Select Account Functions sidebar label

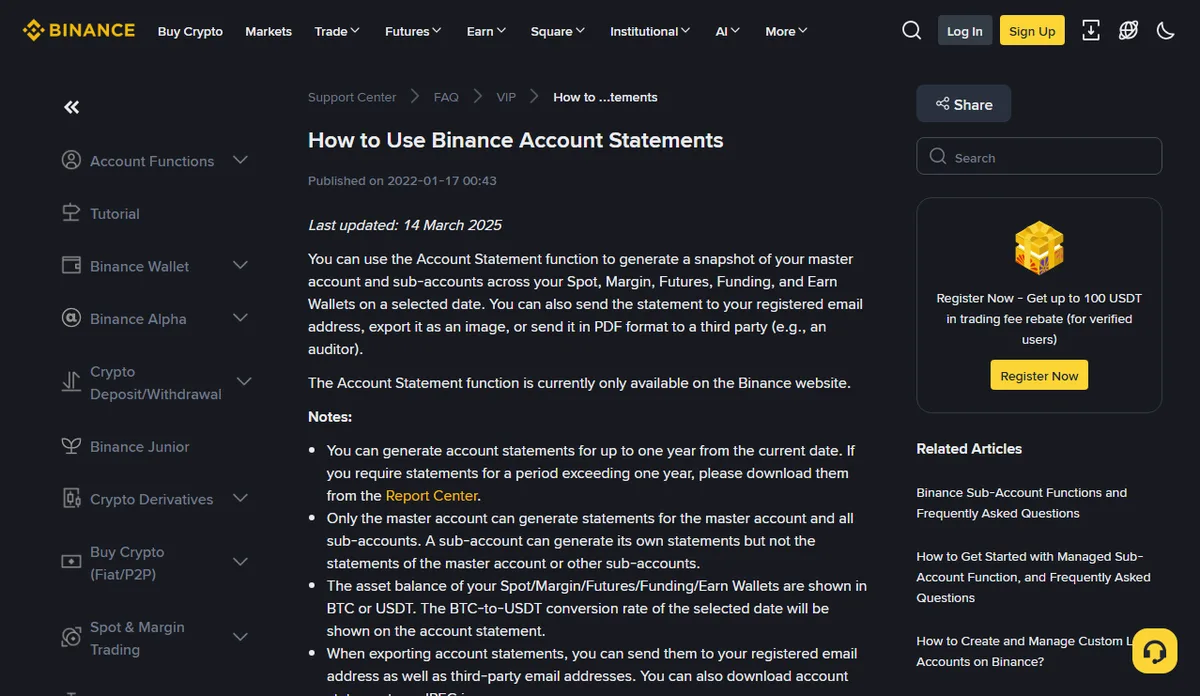(152, 160)
